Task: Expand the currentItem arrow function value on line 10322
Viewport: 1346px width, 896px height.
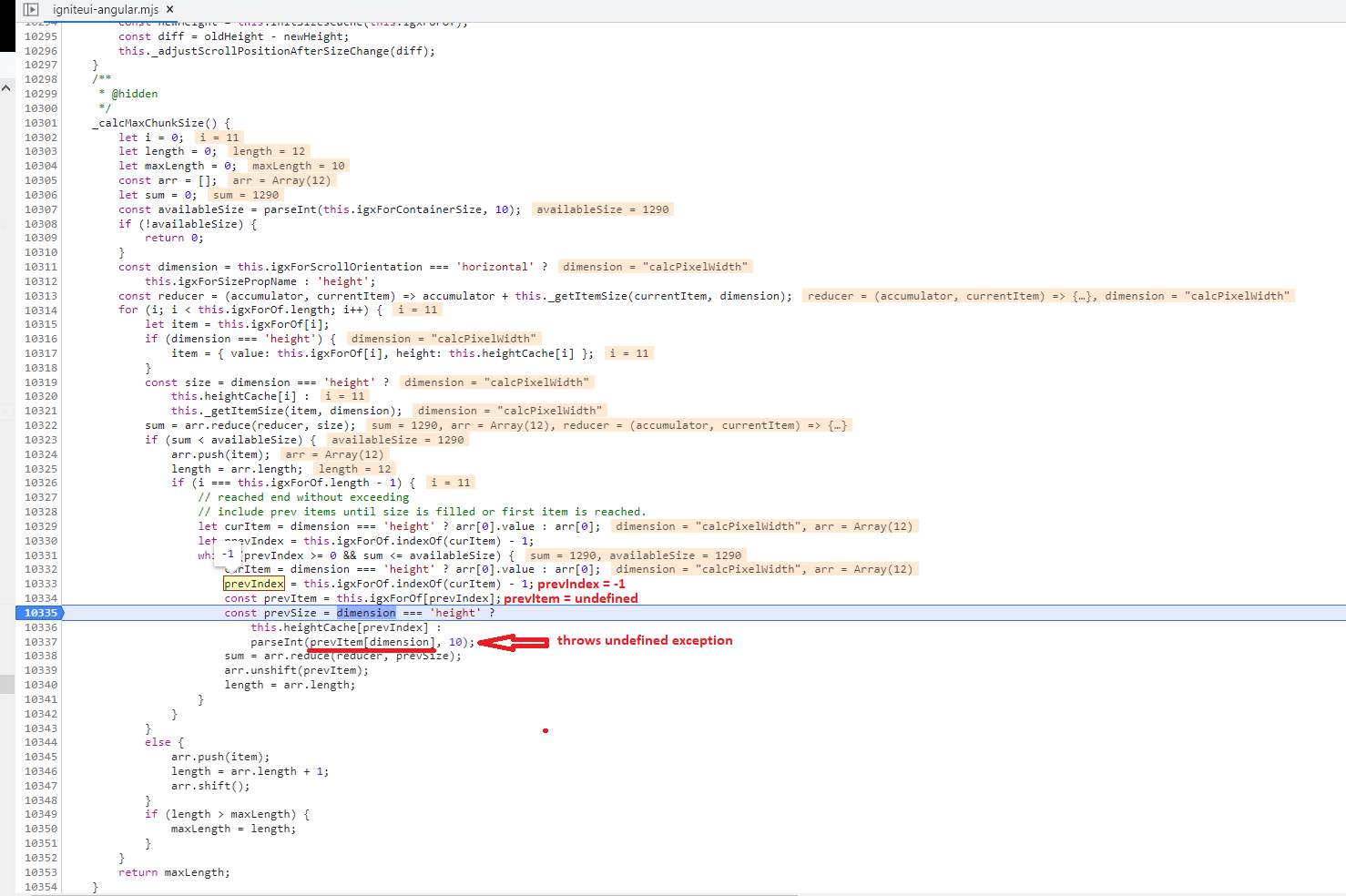Action: click(837, 424)
